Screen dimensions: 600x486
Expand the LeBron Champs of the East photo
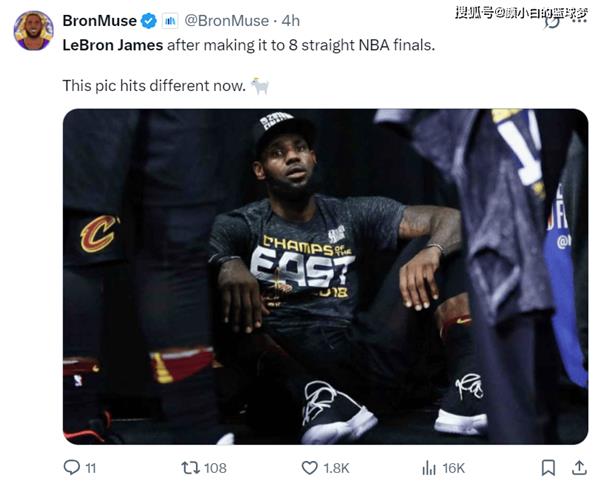tap(325, 276)
